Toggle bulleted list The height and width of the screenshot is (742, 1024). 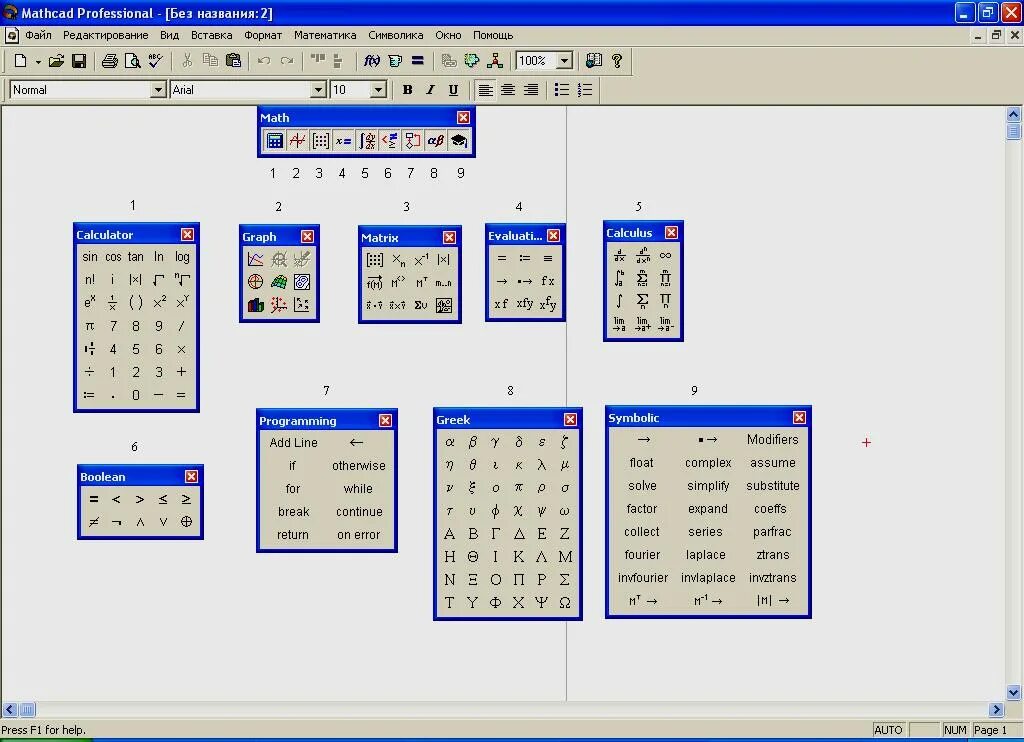[x=562, y=89]
